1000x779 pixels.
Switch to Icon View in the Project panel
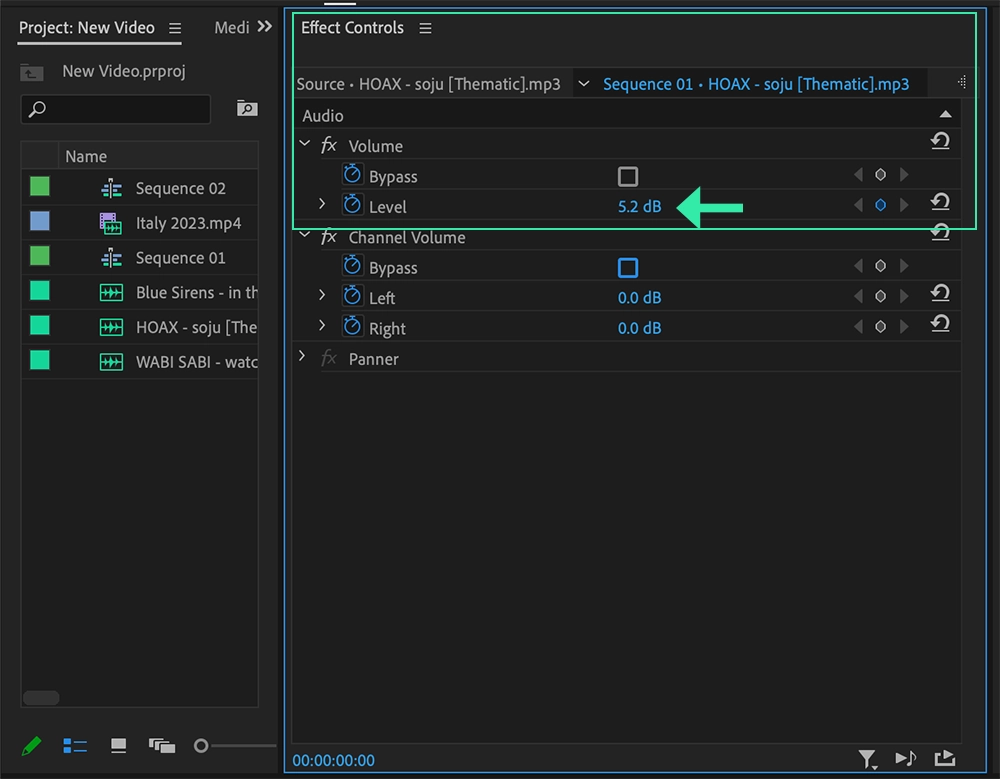(117, 745)
